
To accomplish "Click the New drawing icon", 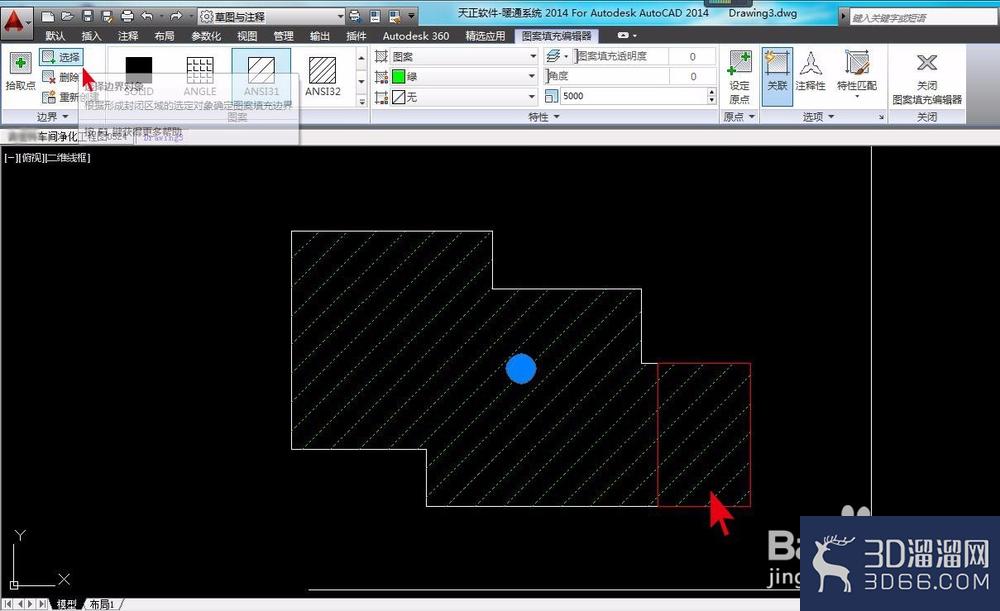I will click(47, 16).
